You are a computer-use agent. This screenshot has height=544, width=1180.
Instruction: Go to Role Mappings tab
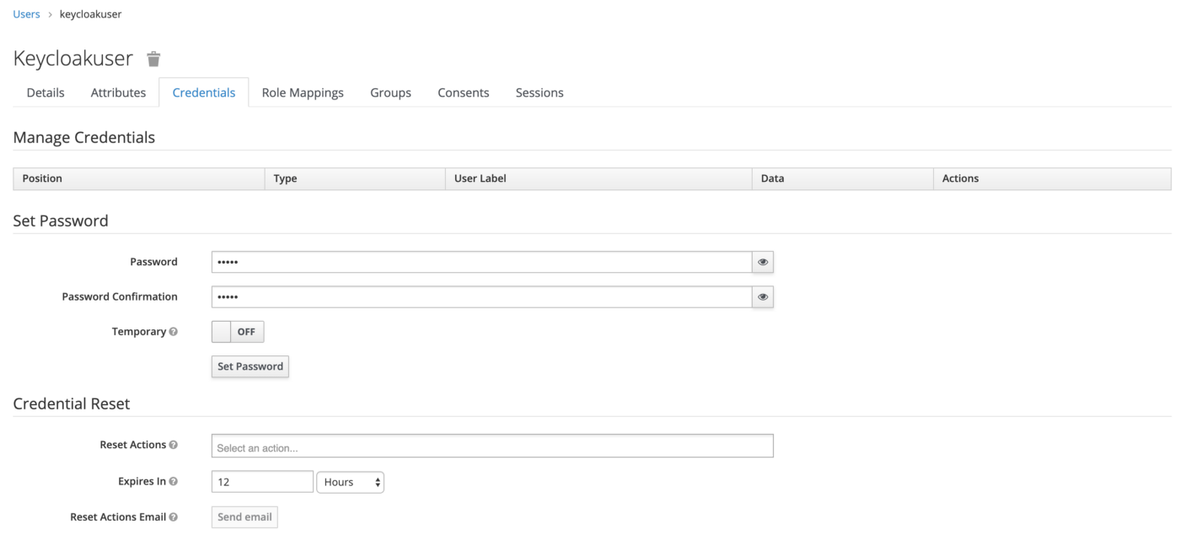[303, 93]
